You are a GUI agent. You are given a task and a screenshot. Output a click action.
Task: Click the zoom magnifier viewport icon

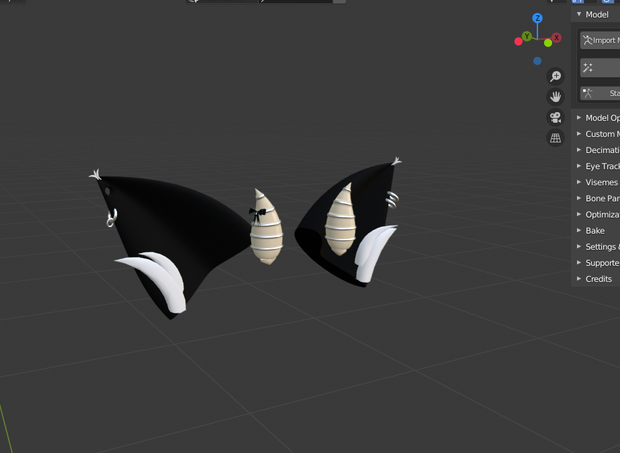click(556, 76)
